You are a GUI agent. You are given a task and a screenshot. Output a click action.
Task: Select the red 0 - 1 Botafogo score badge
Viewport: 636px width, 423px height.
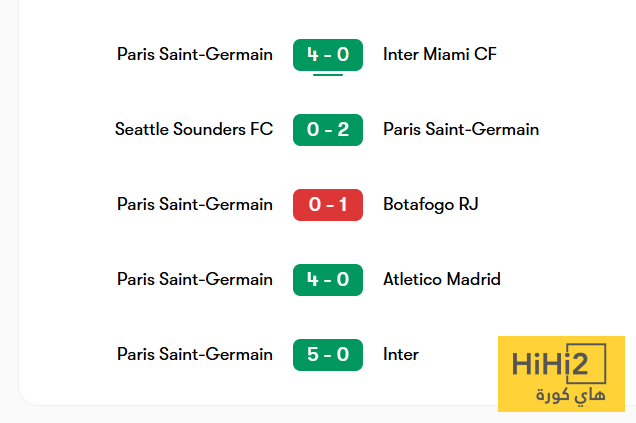click(x=328, y=205)
